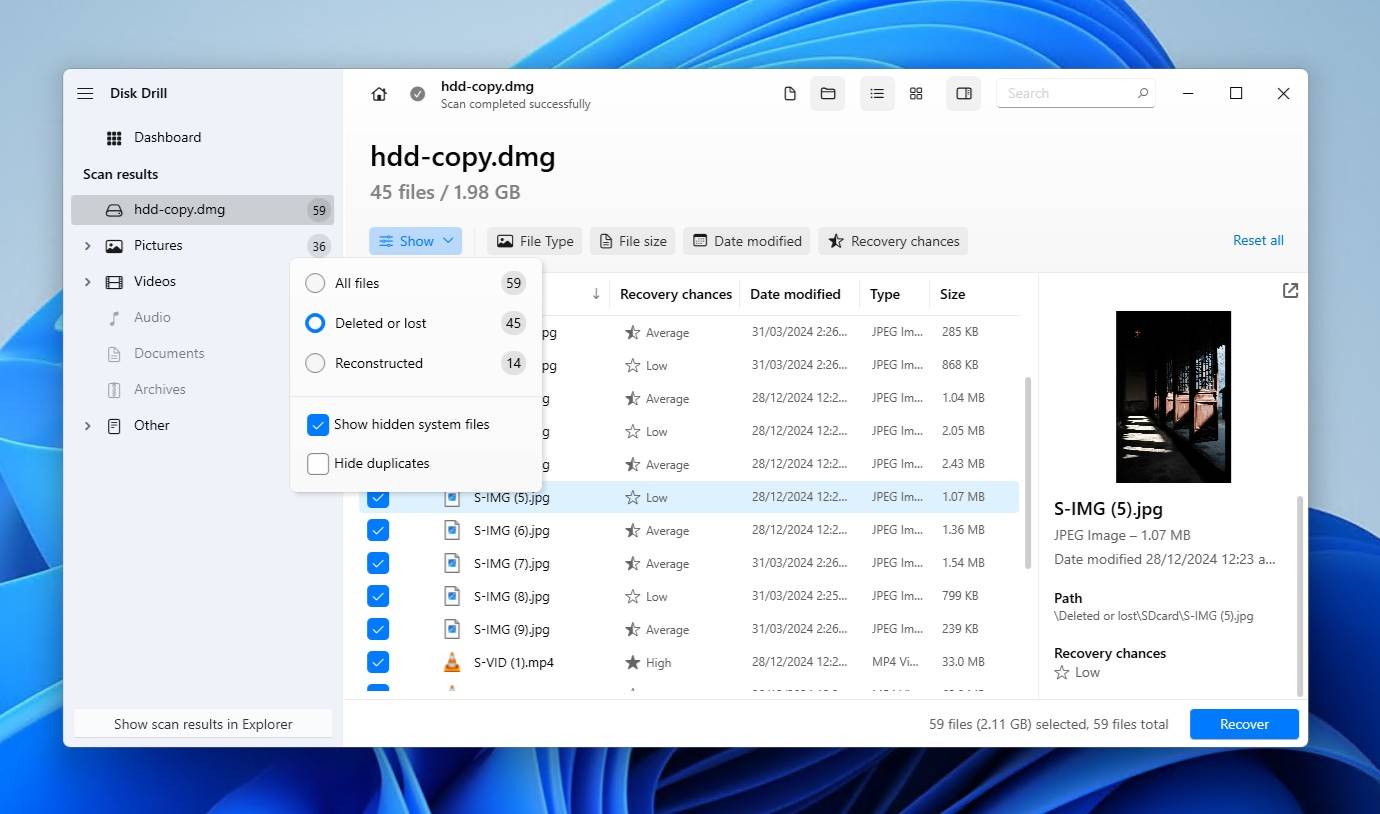The height and width of the screenshot is (814, 1380).
Task: Open the File Type filter
Action: [535, 241]
